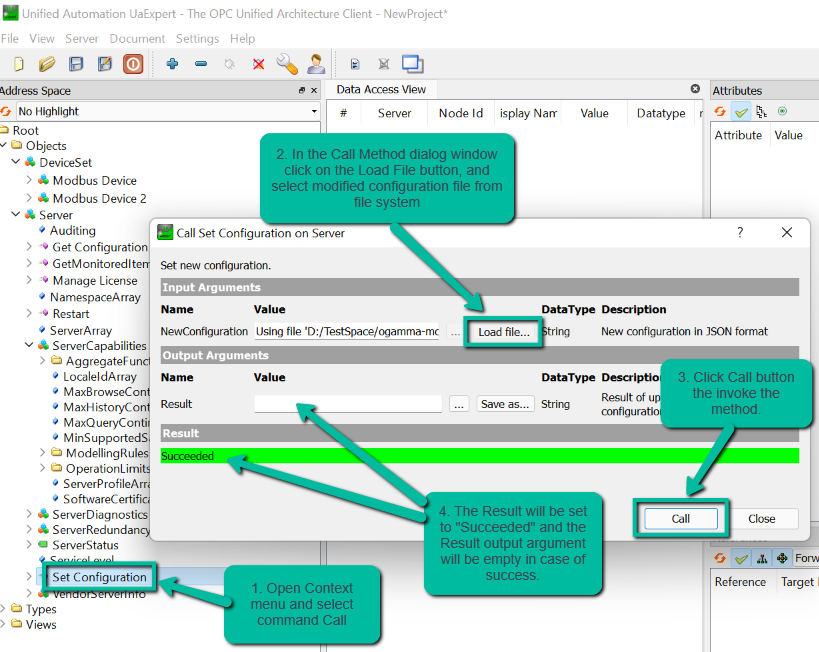The image size is (819, 652).
Task: Collapse the ServerCapabilities node
Action: (29, 345)
